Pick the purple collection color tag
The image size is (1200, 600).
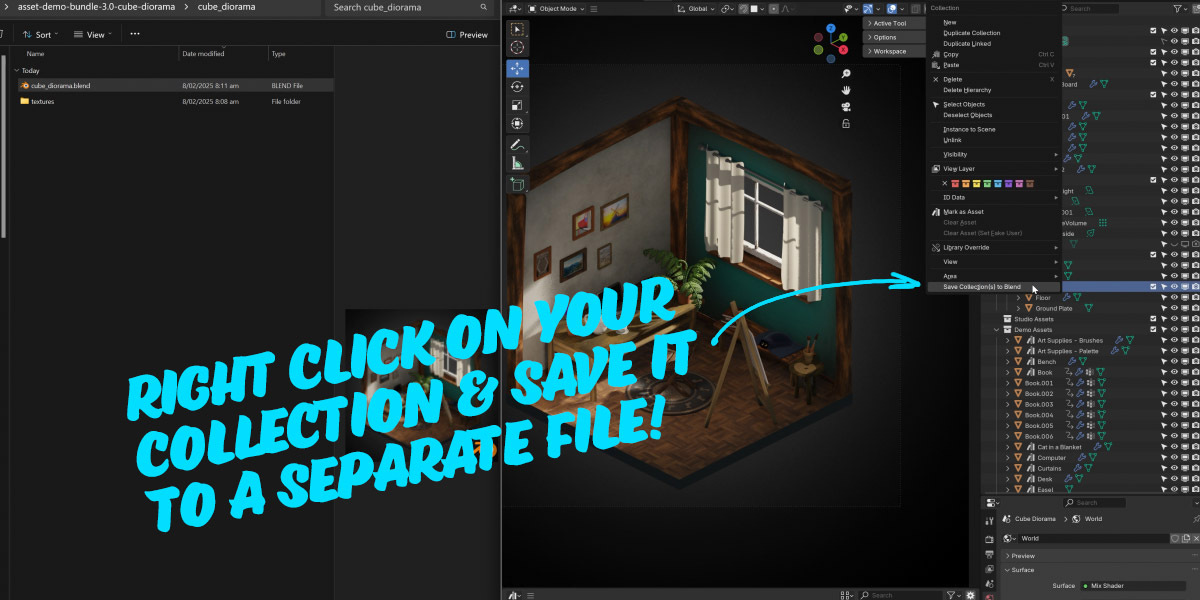pyautogui.click(x=1011, y=184)
